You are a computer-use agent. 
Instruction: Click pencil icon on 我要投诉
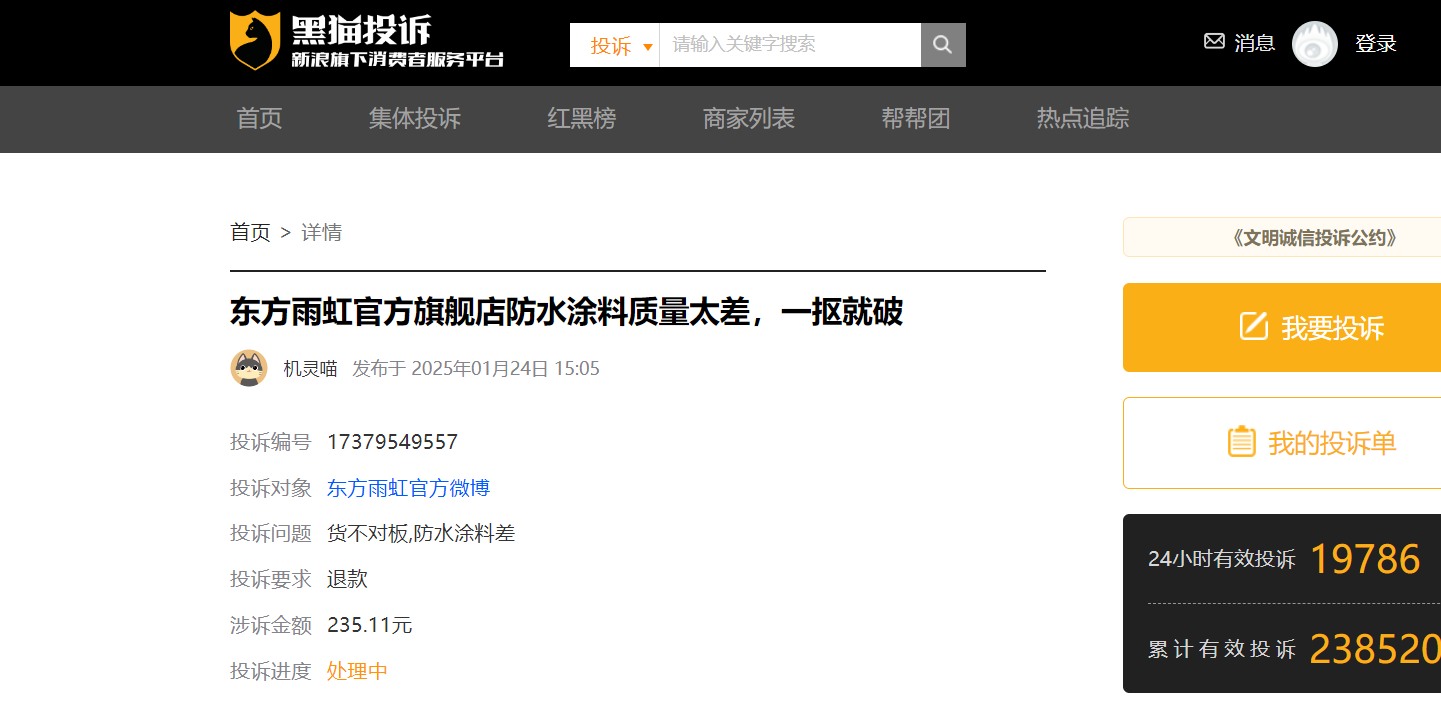(x=1253, y=326)
